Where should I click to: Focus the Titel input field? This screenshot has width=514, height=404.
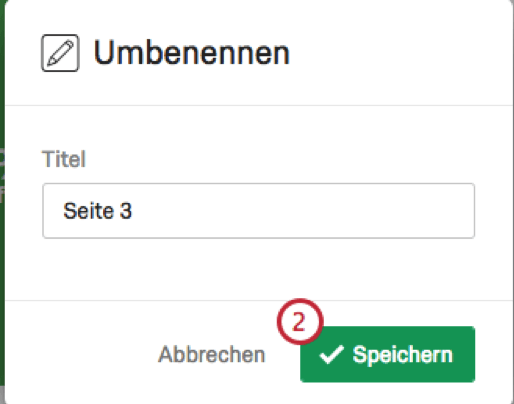tap(259, 211)
